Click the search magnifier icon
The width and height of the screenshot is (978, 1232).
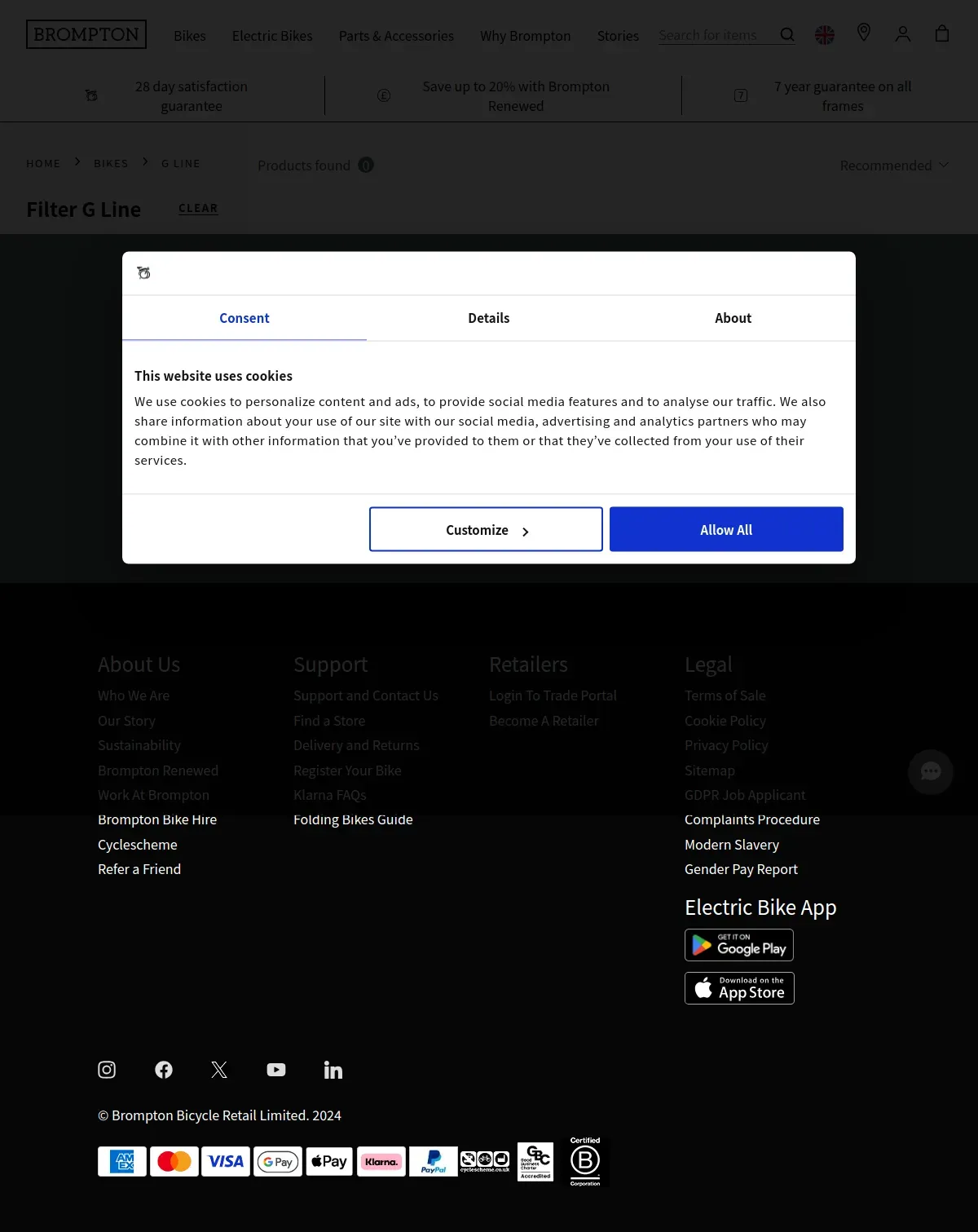786,35
